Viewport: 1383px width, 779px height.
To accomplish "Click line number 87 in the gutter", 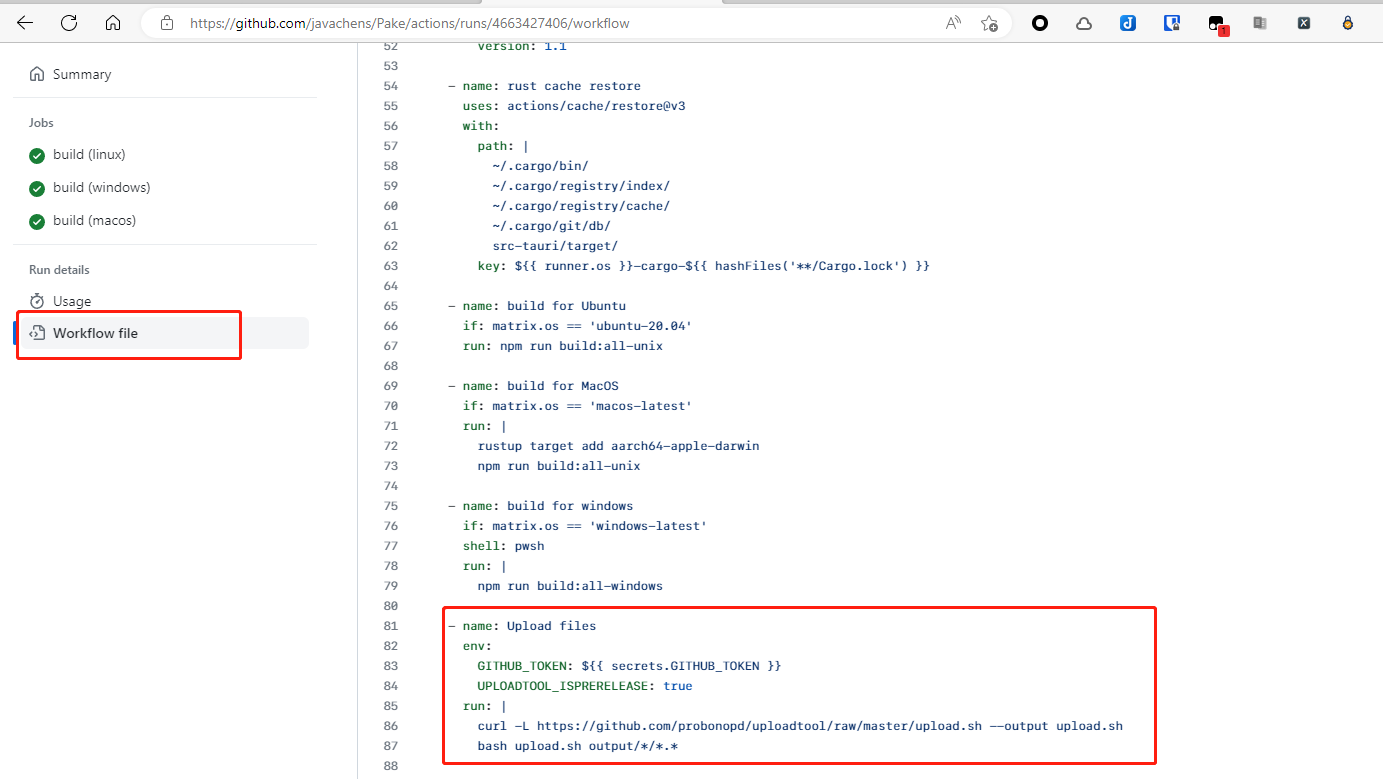I will point(390,746).
